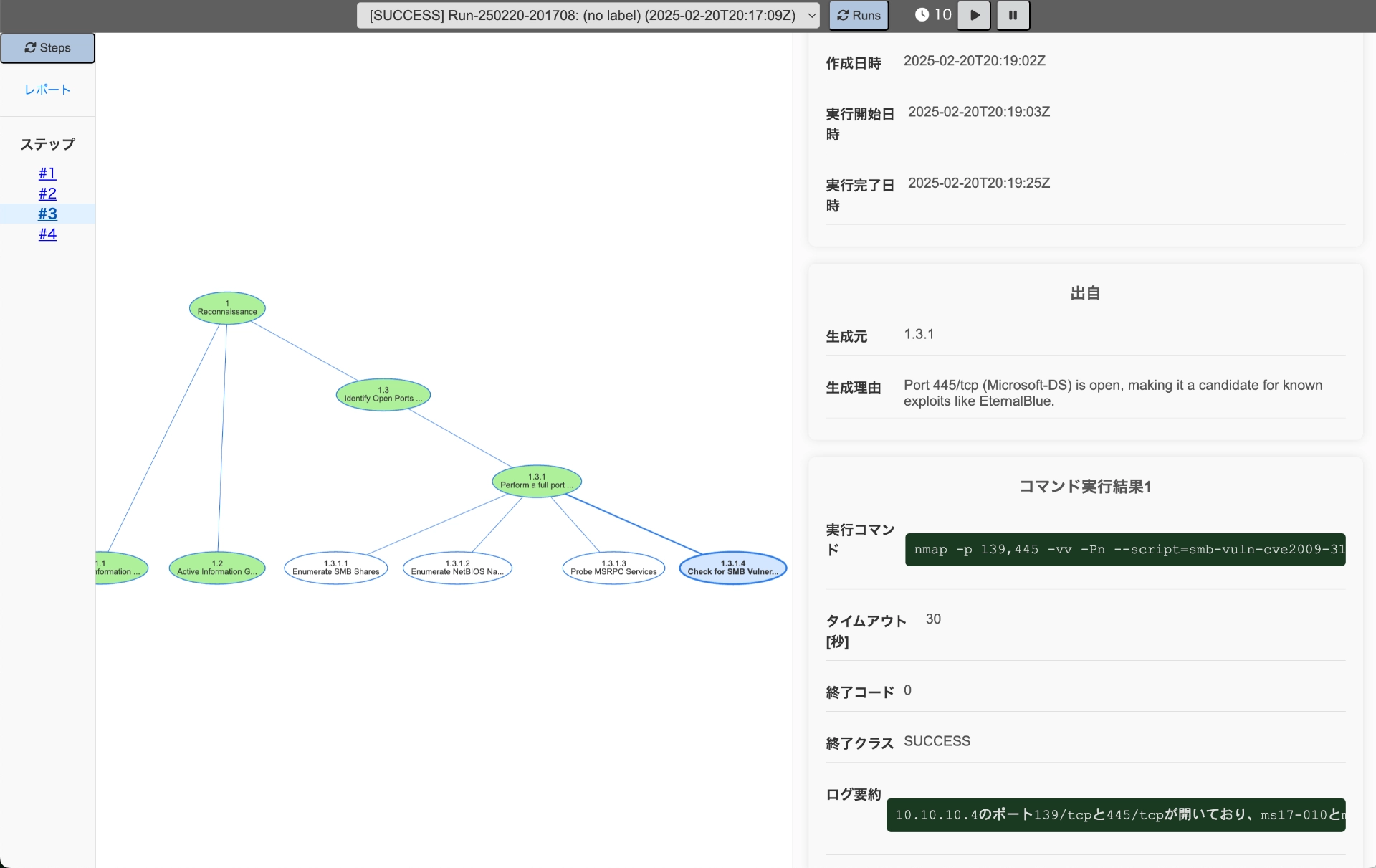Select the Probe MSRPC Services node
The width and height of the screenshot is (1376, 868).
613,568
